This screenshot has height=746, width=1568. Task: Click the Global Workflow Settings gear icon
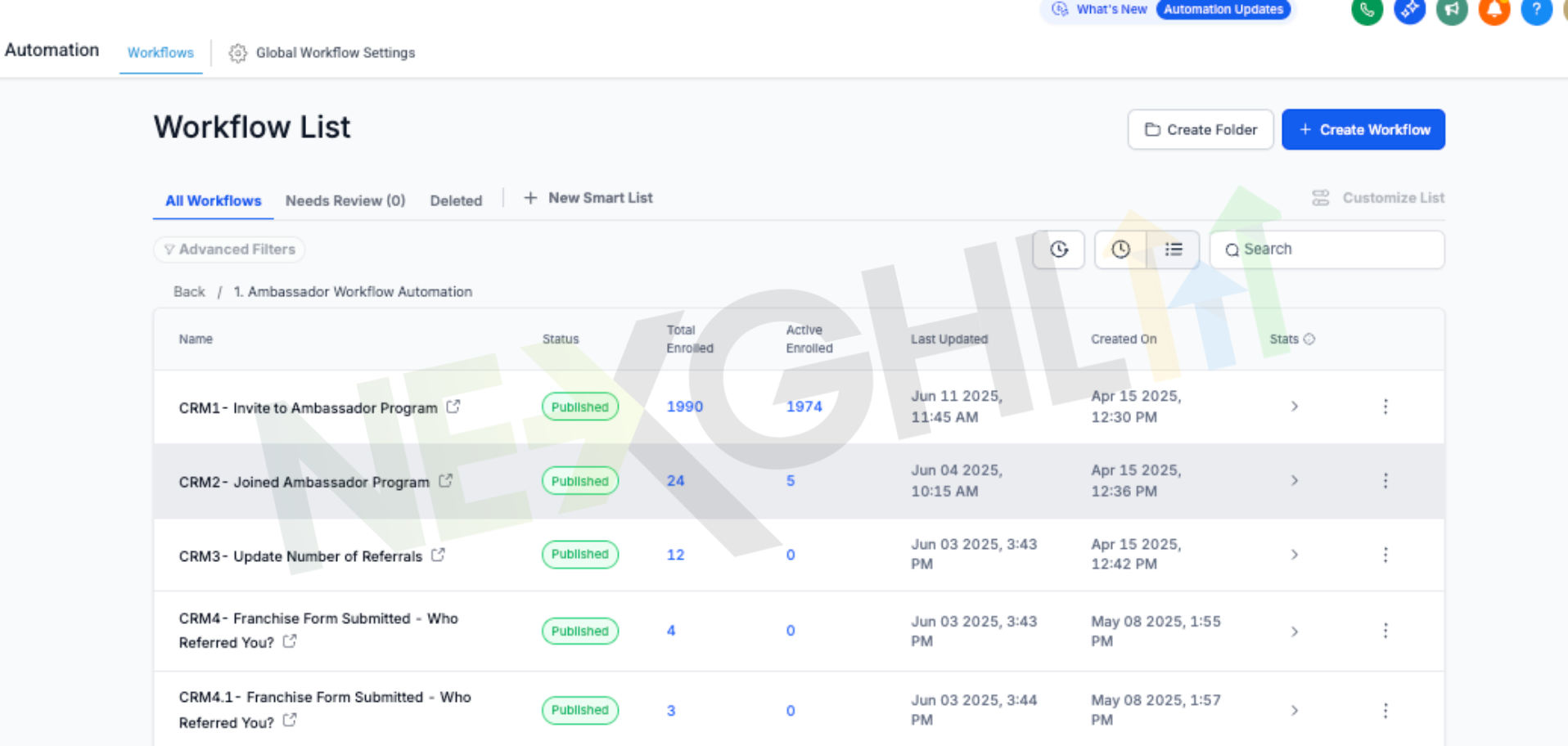coord(237,53)
